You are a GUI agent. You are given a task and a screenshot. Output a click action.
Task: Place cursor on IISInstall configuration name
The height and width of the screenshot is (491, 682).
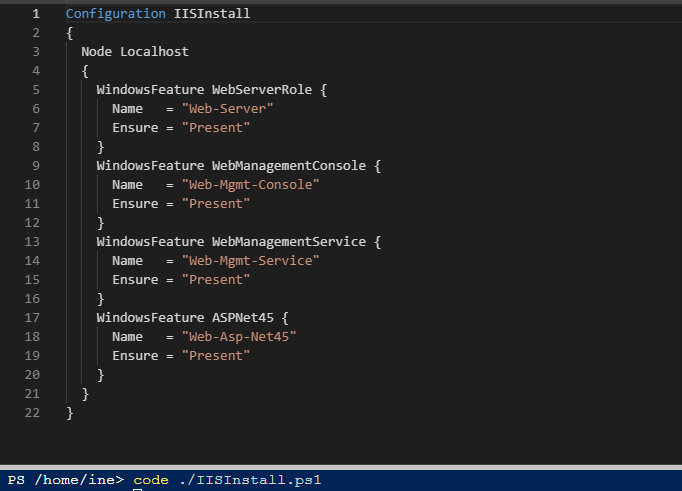(212, 14)
